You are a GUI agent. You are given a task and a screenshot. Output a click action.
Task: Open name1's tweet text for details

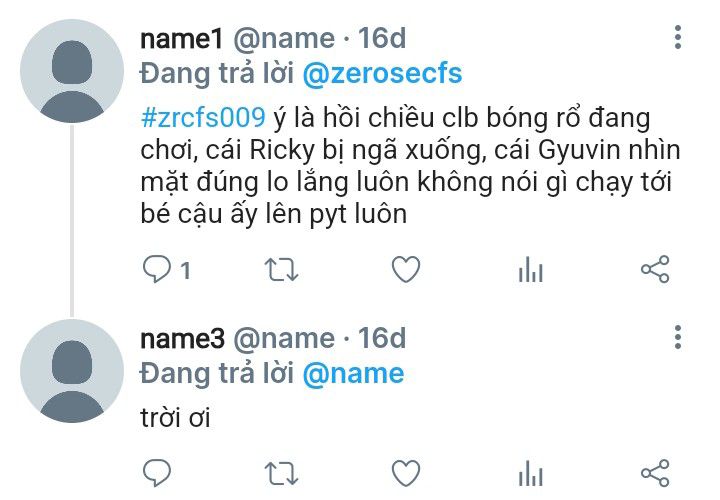coord(410,166)
